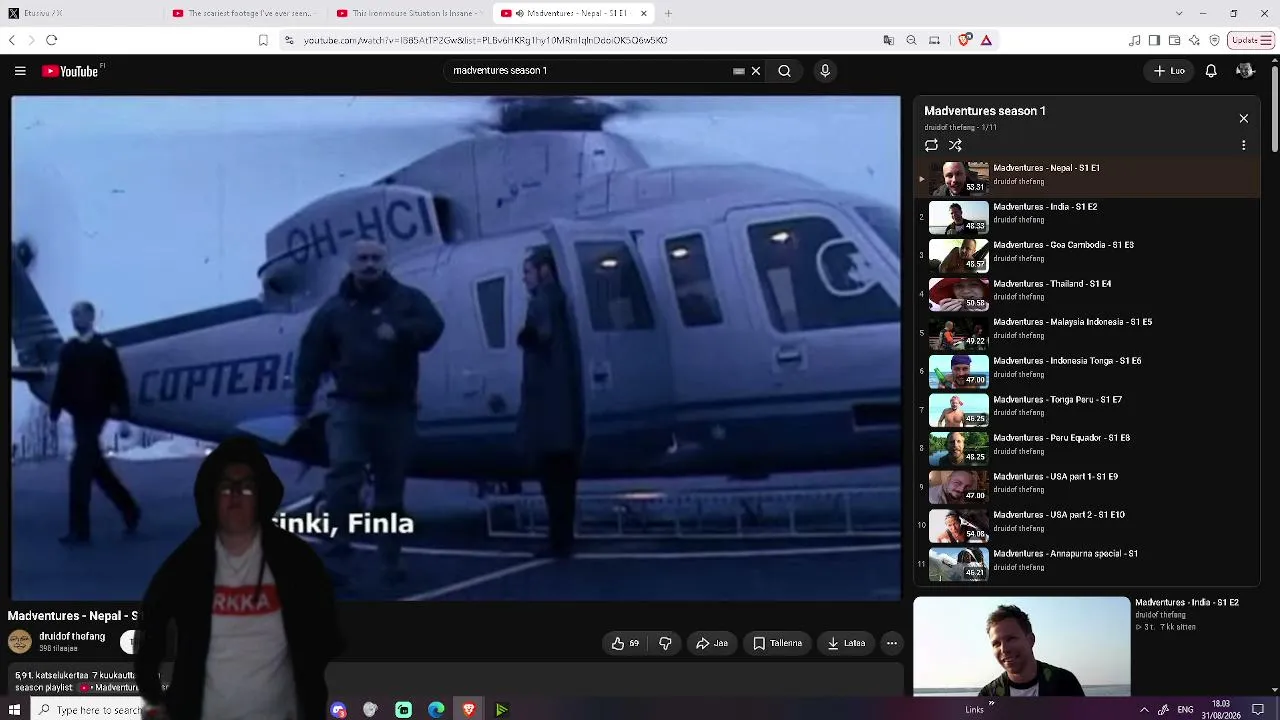
Task: Start voice search with the microphone
Action: coord(825,71)
